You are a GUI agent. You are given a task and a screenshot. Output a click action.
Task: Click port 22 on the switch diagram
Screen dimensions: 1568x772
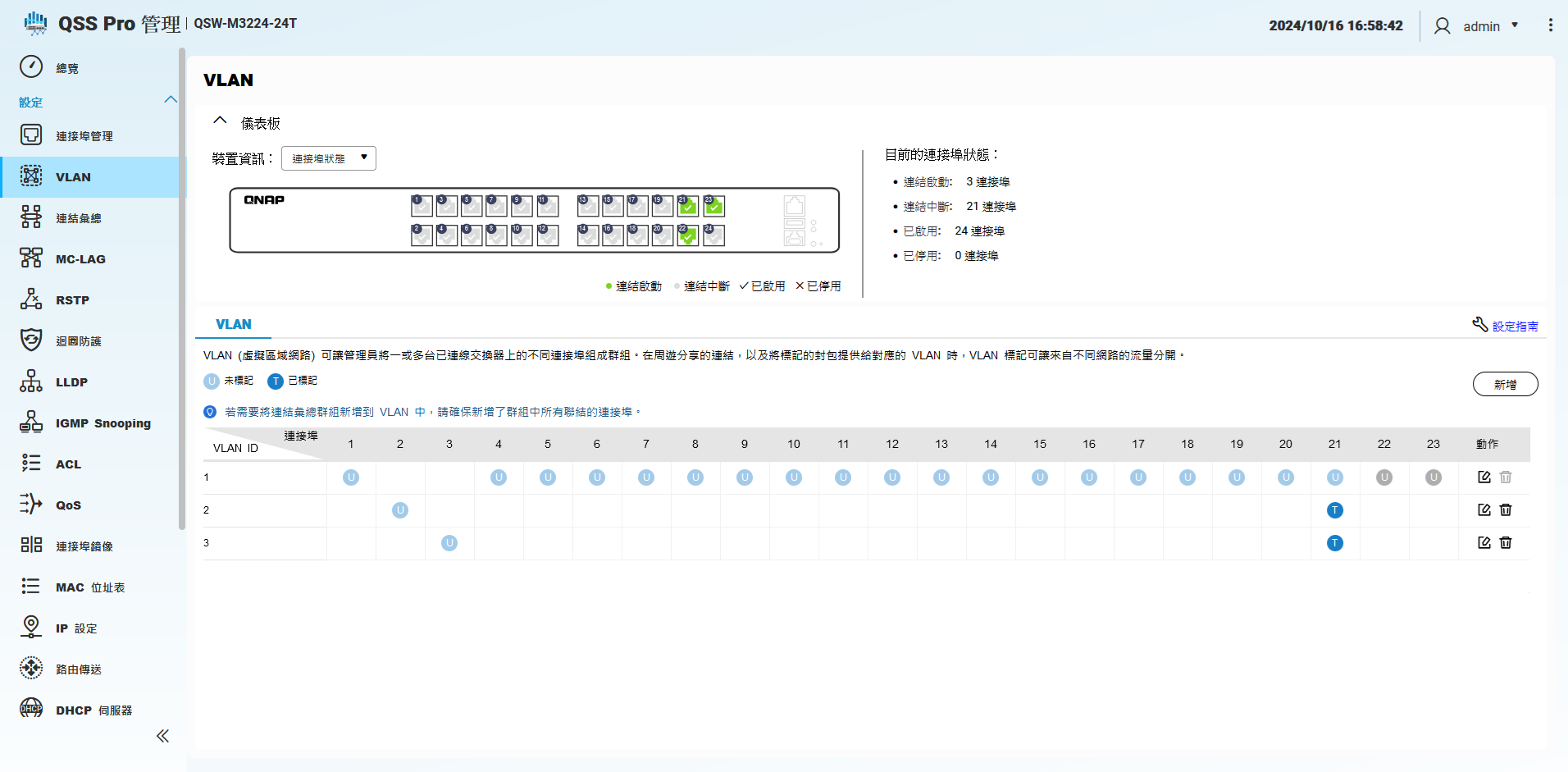click(x=688, y=235)
